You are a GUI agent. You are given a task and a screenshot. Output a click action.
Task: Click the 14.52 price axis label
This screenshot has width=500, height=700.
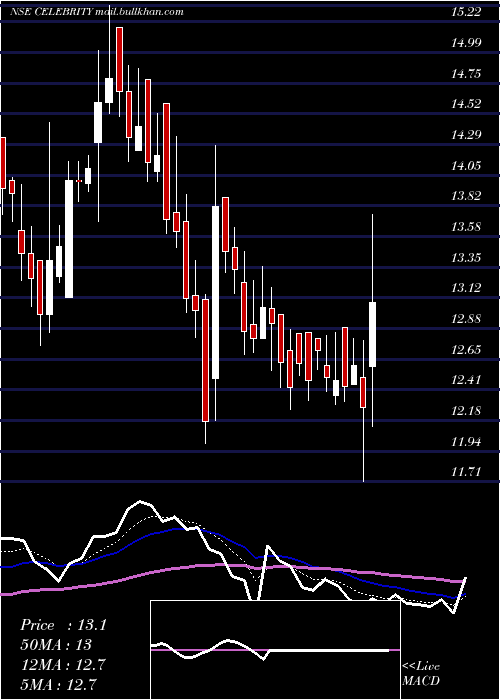click(x=466, y=104)
